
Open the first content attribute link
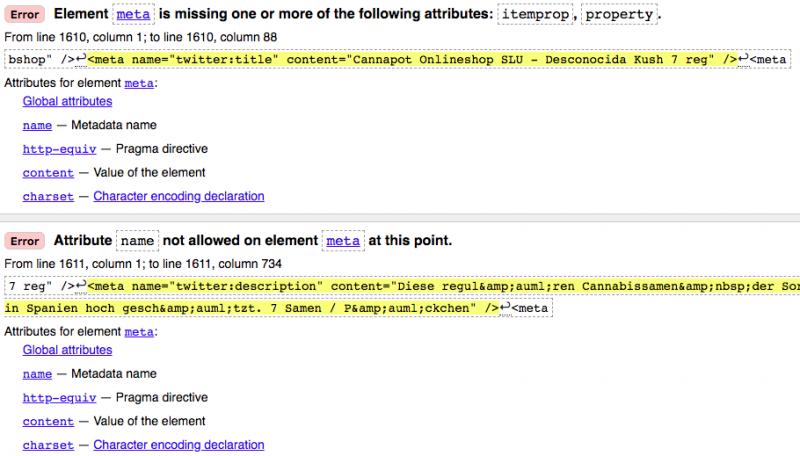coord(48,173)
